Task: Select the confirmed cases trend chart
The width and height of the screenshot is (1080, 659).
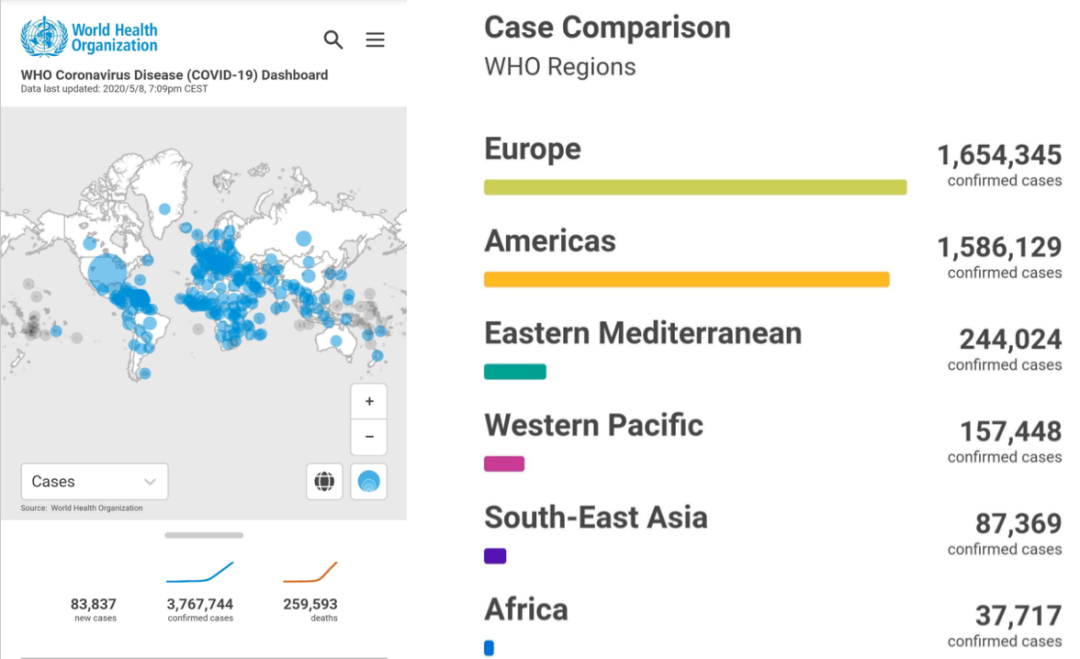Action: click(200, 573)
